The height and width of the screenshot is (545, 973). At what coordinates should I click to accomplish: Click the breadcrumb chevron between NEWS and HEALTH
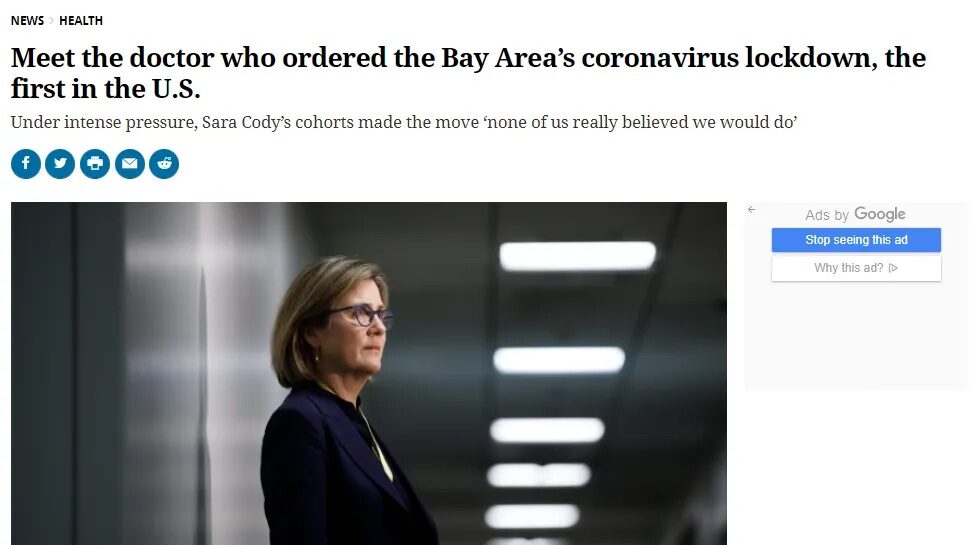coord(52,20)
